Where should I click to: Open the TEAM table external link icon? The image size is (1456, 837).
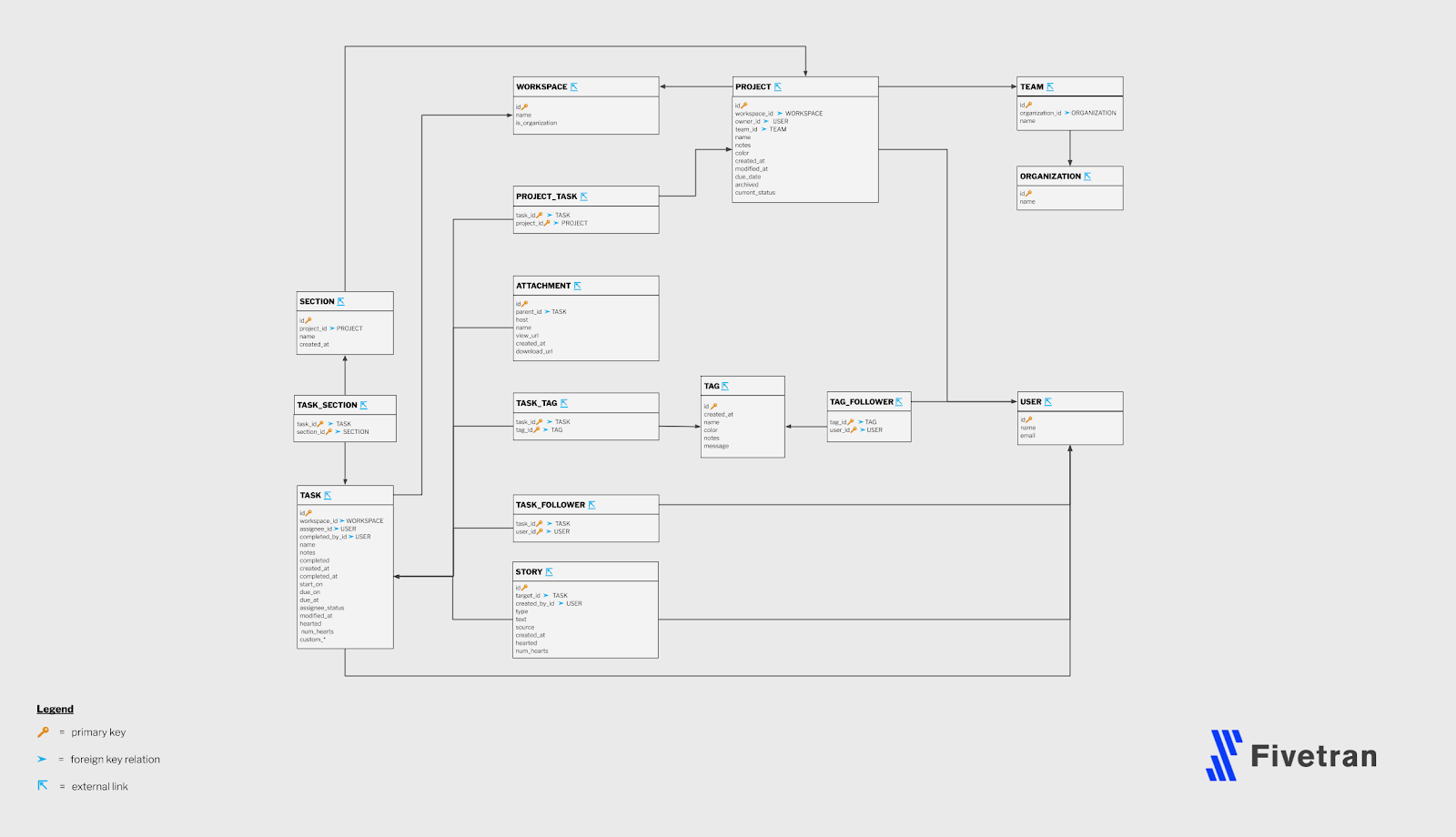[1050, 87]
